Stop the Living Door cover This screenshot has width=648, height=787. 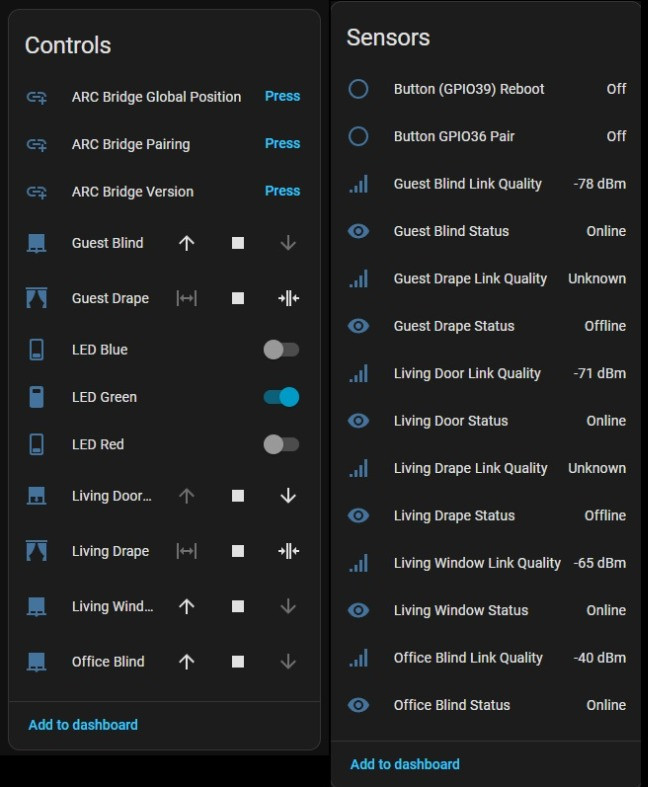coord(238,496)
